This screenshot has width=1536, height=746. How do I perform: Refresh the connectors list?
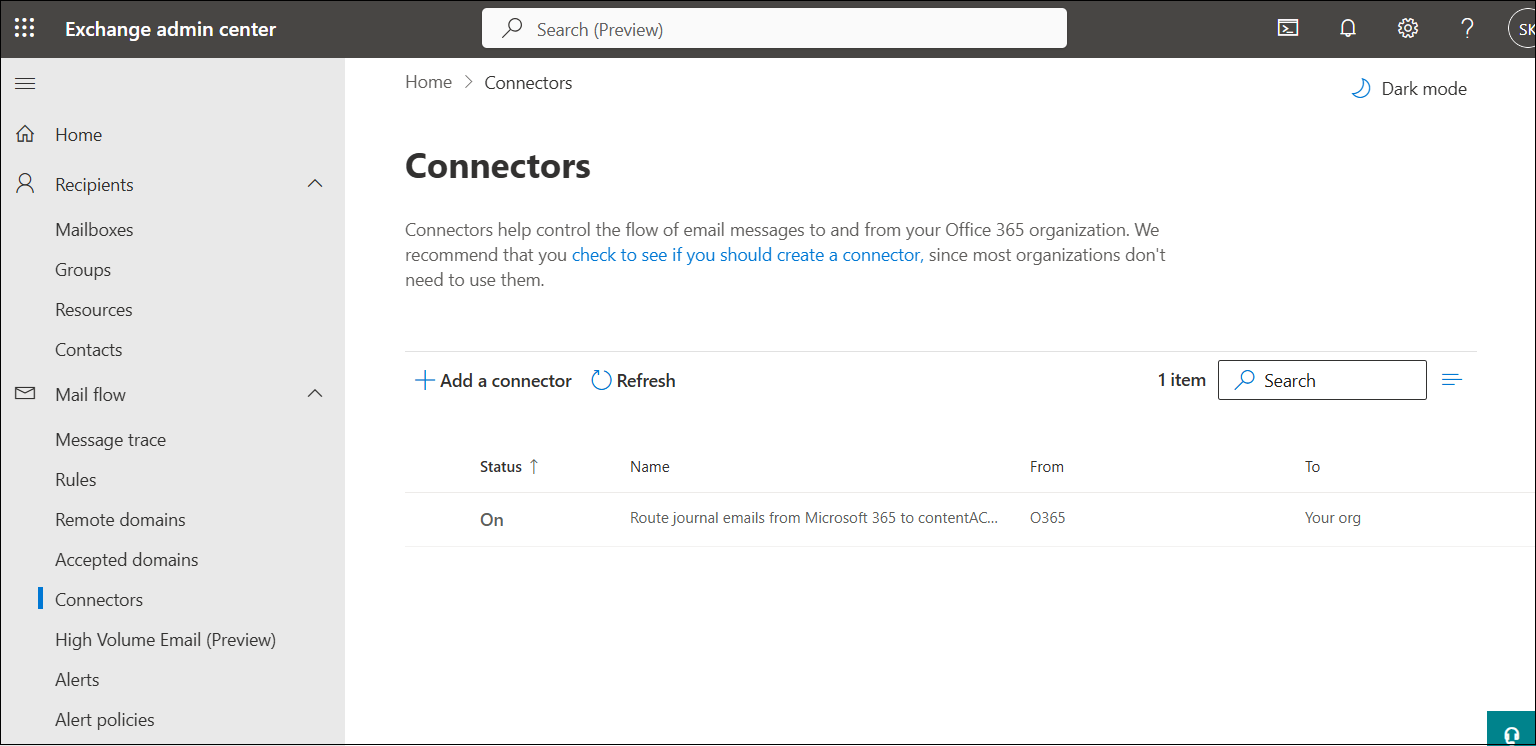tap(633, 381)
